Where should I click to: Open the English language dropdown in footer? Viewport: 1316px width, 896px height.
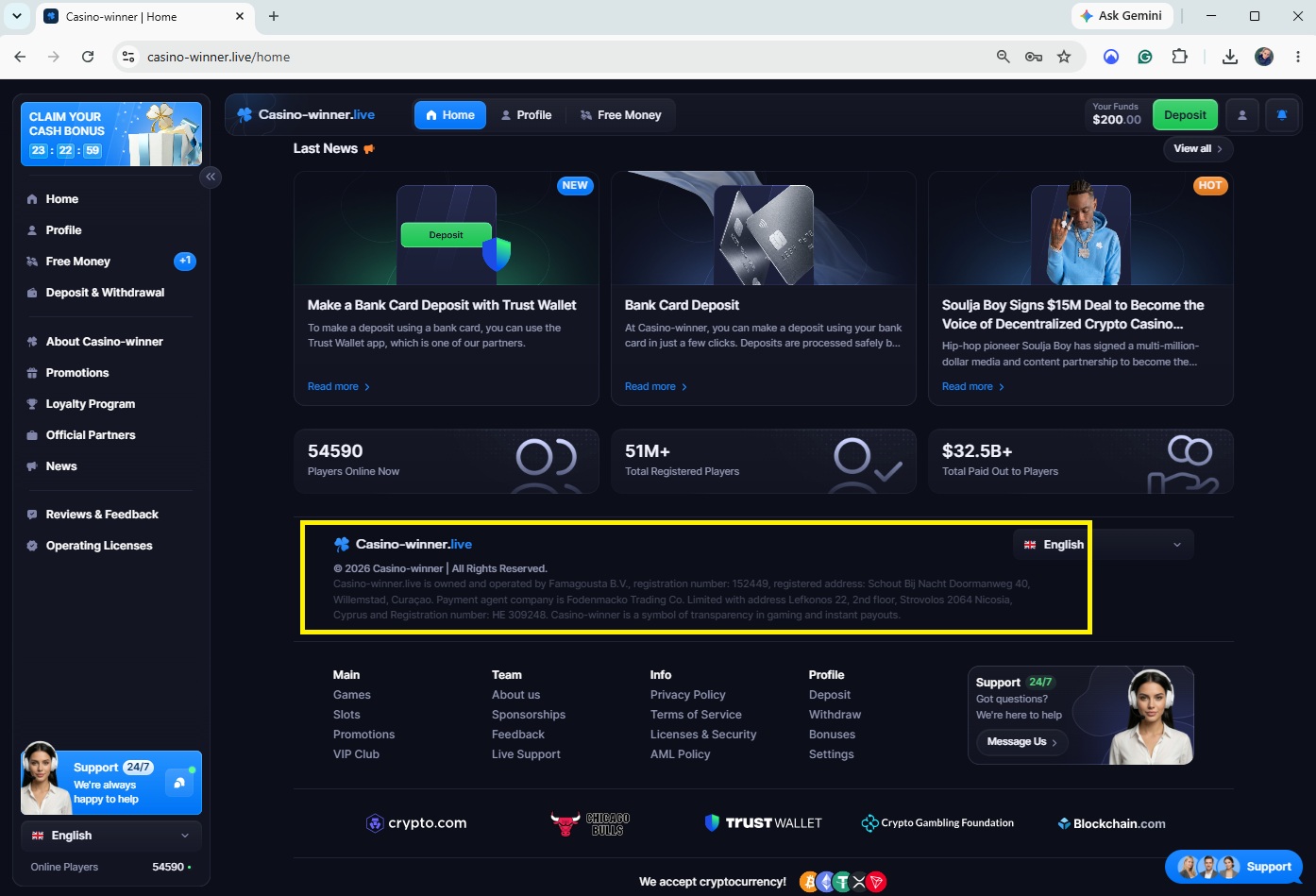1104,545
